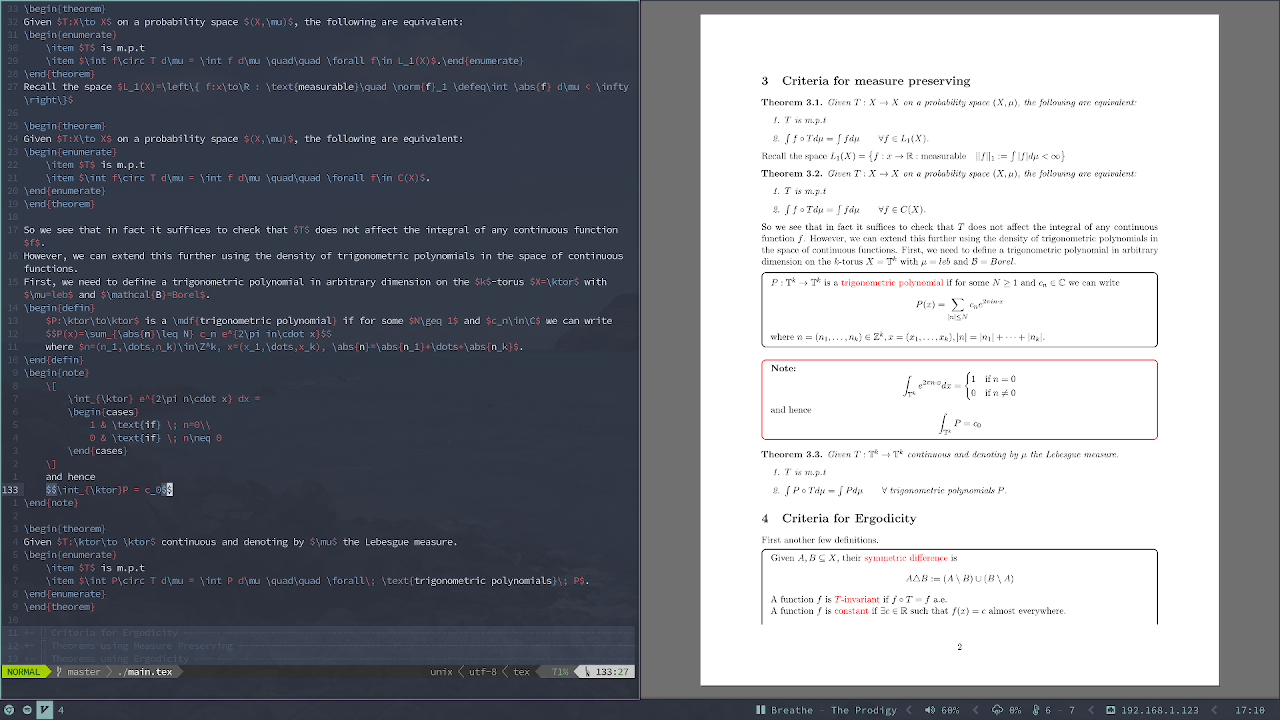This screenshot has width=1280, height=720.
Task: Place cursor on \end{note} line in editor
Action: tap(50, 503)
